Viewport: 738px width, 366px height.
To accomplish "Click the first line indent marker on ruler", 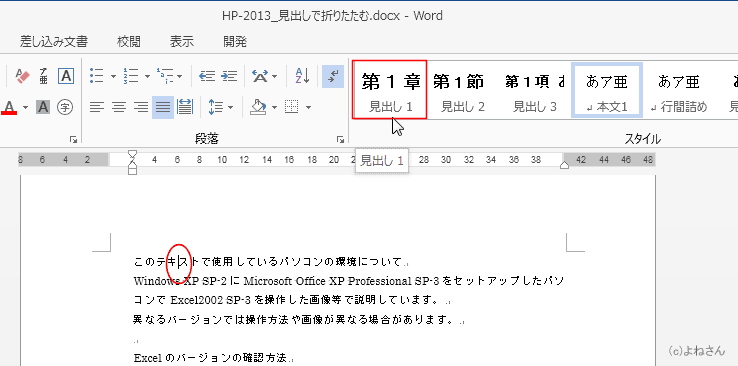I will point(133,154).
